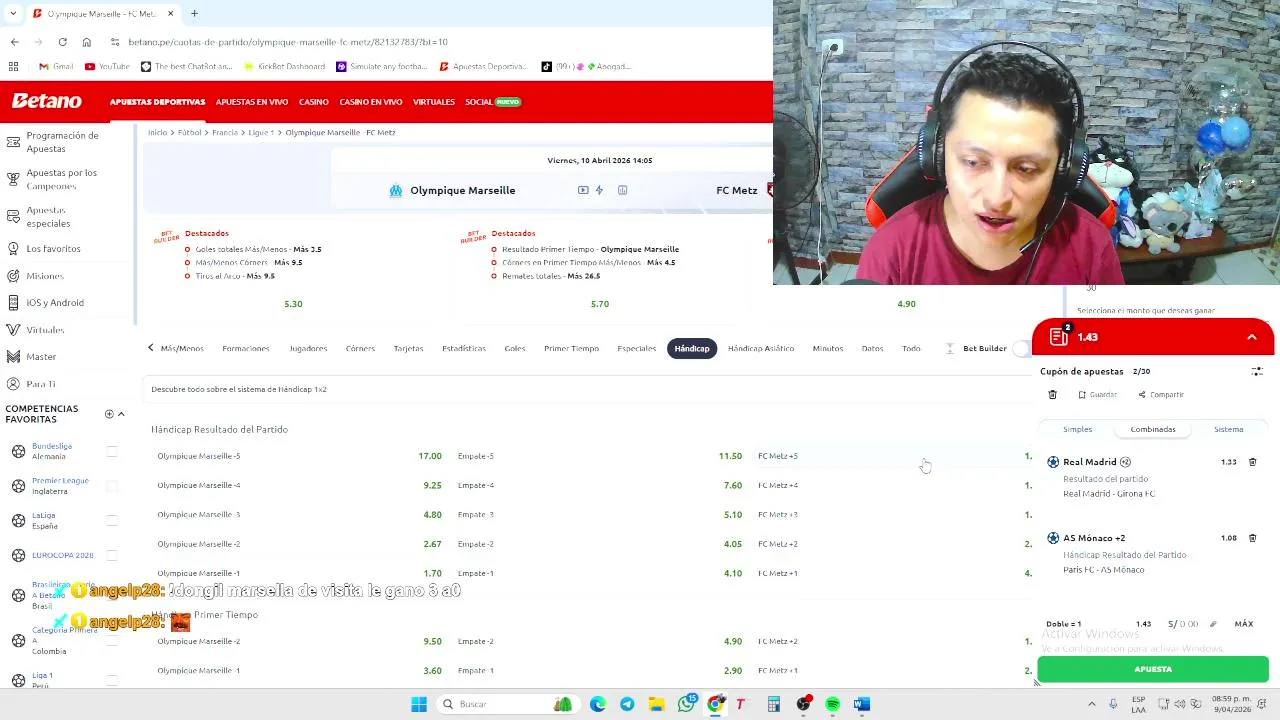Open WhatsApp from the taskbar
Screen dimensions: 1280x720
(686, 704)
